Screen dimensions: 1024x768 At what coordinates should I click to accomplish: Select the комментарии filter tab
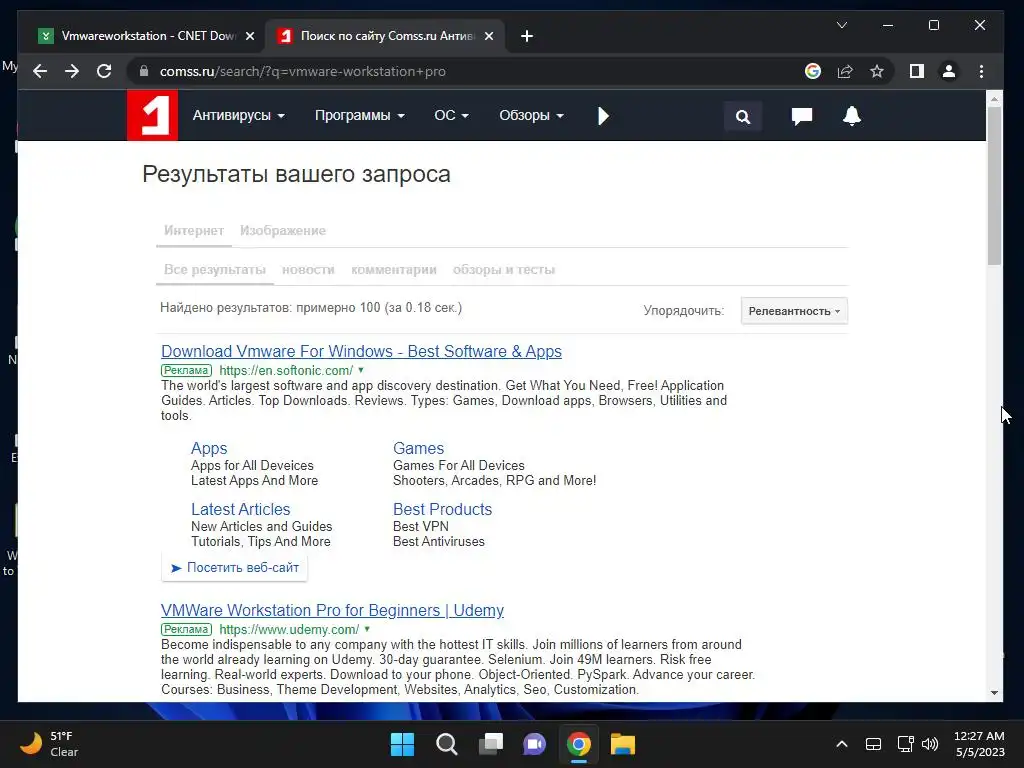(x=394, y=270)
